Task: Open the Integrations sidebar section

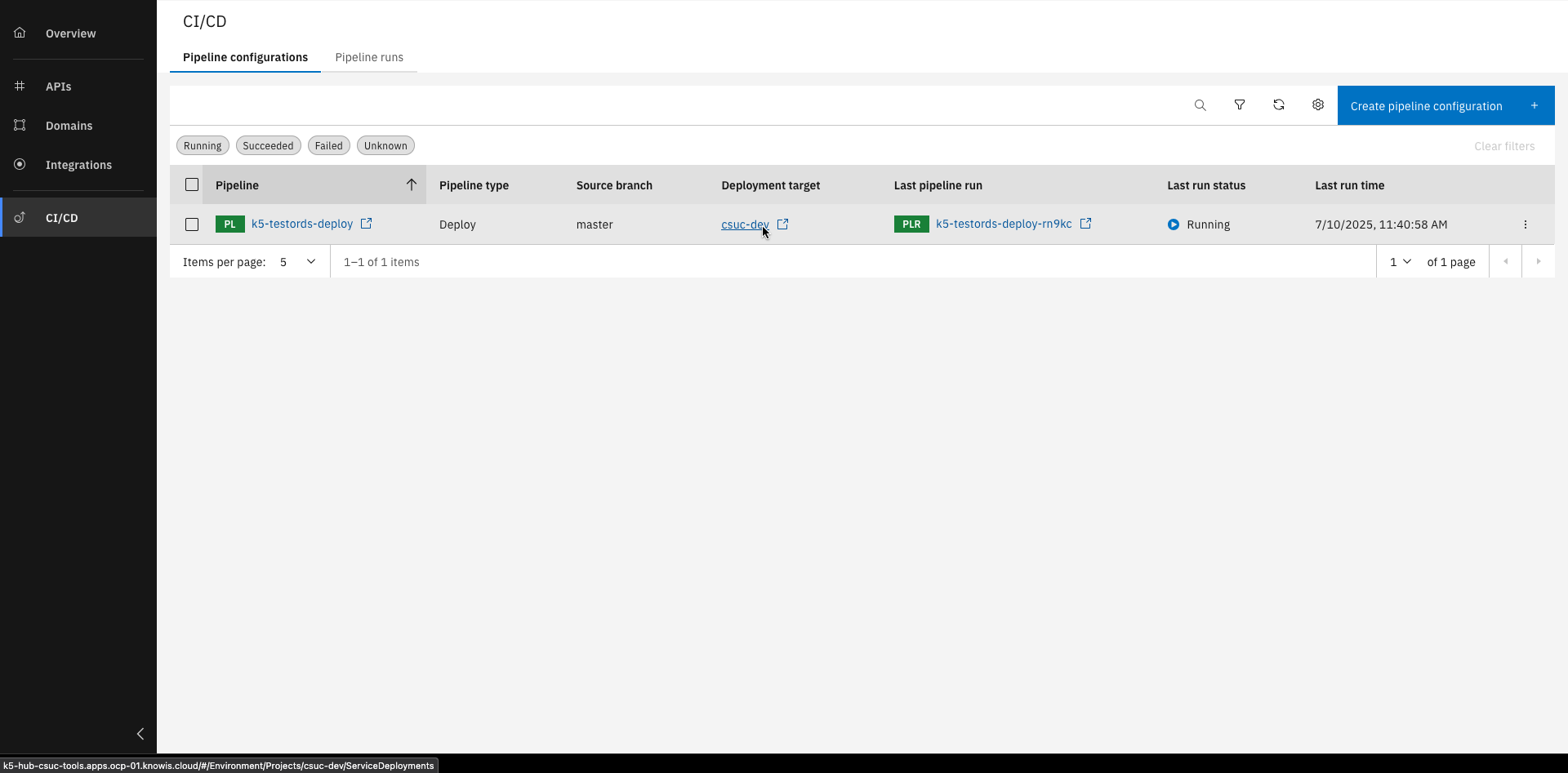Action: click(x=20, y=164)
